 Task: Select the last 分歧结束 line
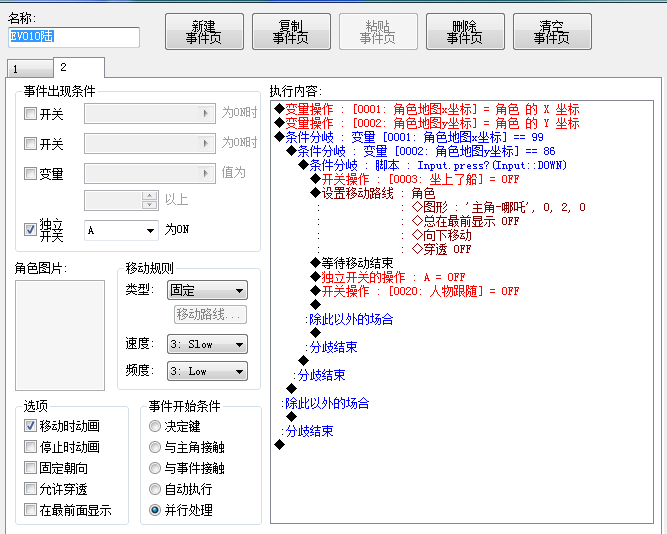(308, 431)
